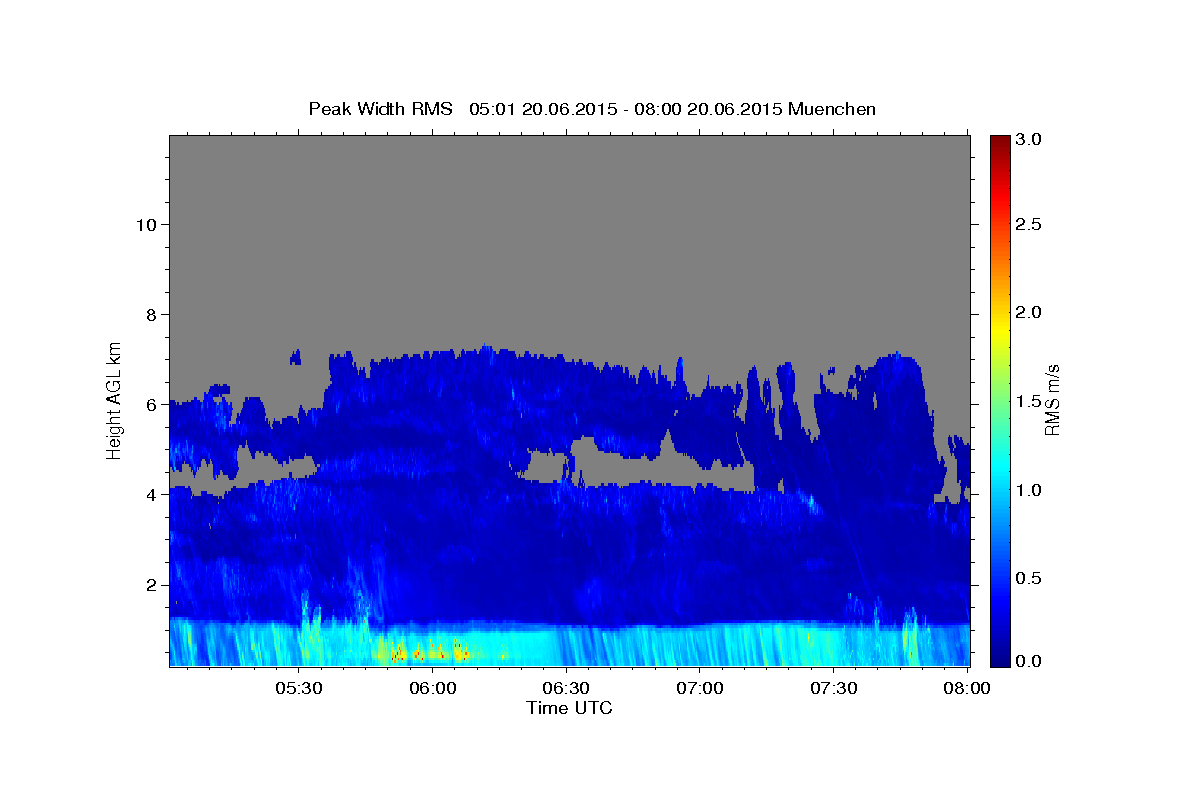
Task: Click the dark red top of the colorbar
Action: point(1000,142)
